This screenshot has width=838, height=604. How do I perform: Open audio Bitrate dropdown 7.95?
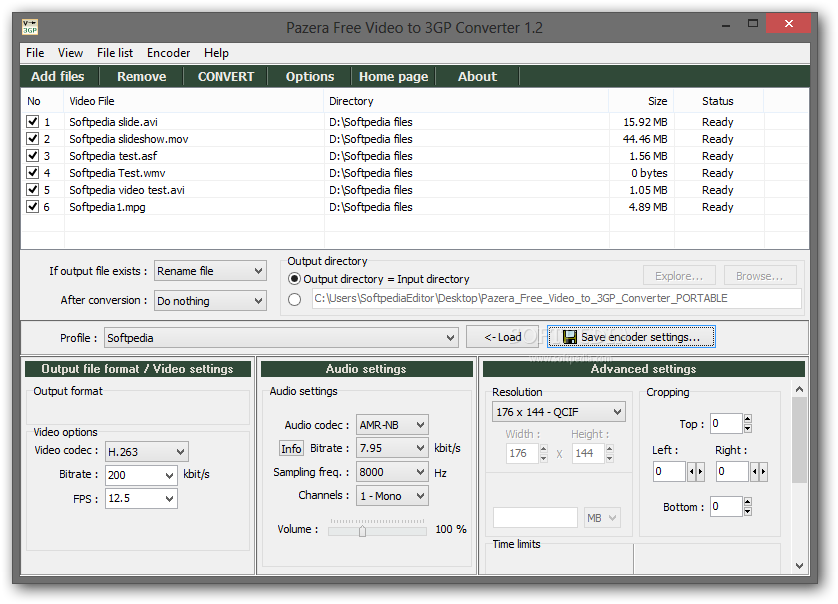(x=392, y=448)
